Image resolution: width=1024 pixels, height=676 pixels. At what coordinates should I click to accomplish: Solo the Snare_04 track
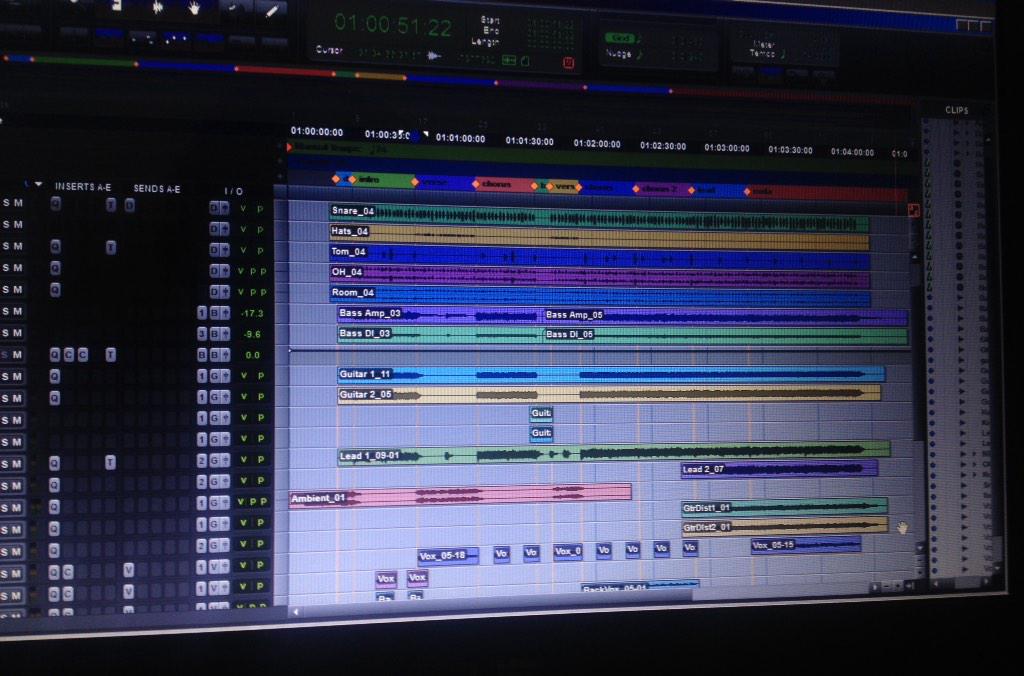pos(5,206)
